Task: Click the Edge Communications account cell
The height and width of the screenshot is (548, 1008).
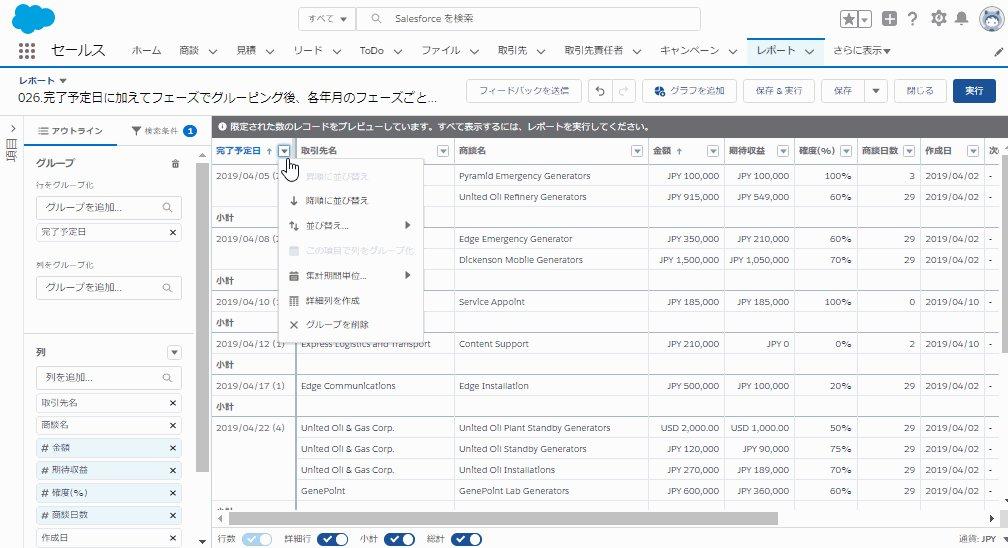Action: click(x=375, y=386)
